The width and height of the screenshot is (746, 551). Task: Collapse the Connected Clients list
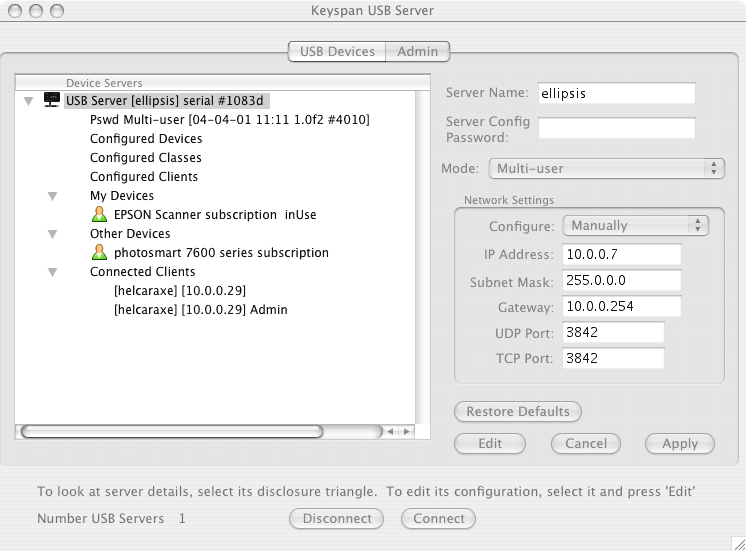point(52,272)
